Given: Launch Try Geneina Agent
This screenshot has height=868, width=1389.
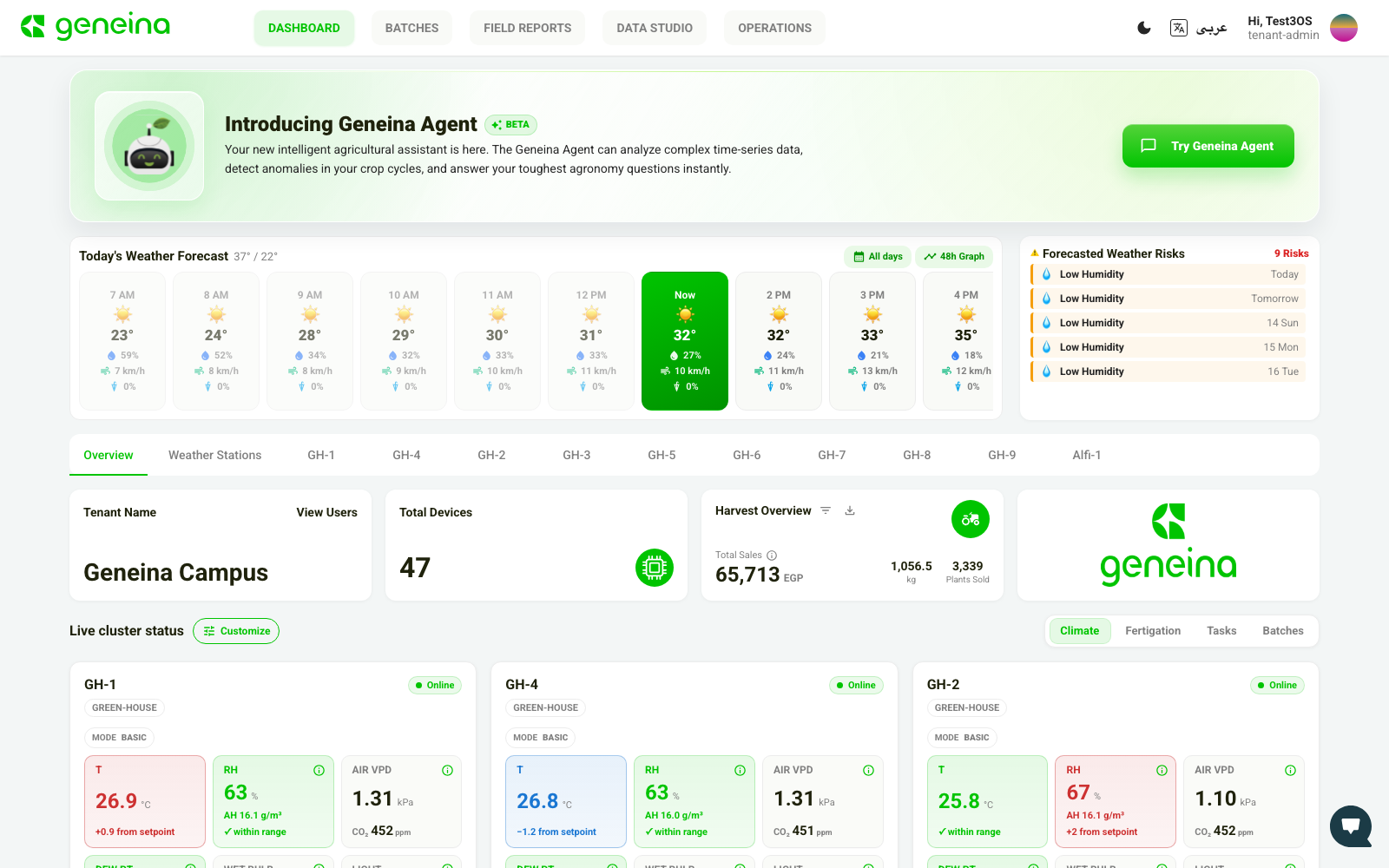Looking at the screenshot, I should [x=1208, y=146].
